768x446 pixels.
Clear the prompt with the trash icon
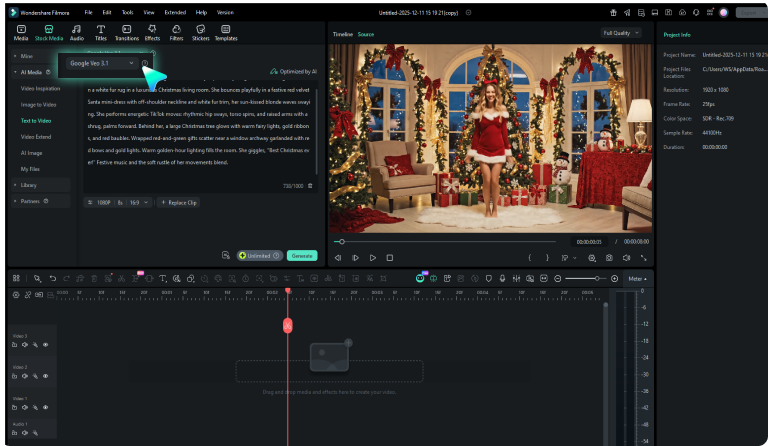coord(310,186)
